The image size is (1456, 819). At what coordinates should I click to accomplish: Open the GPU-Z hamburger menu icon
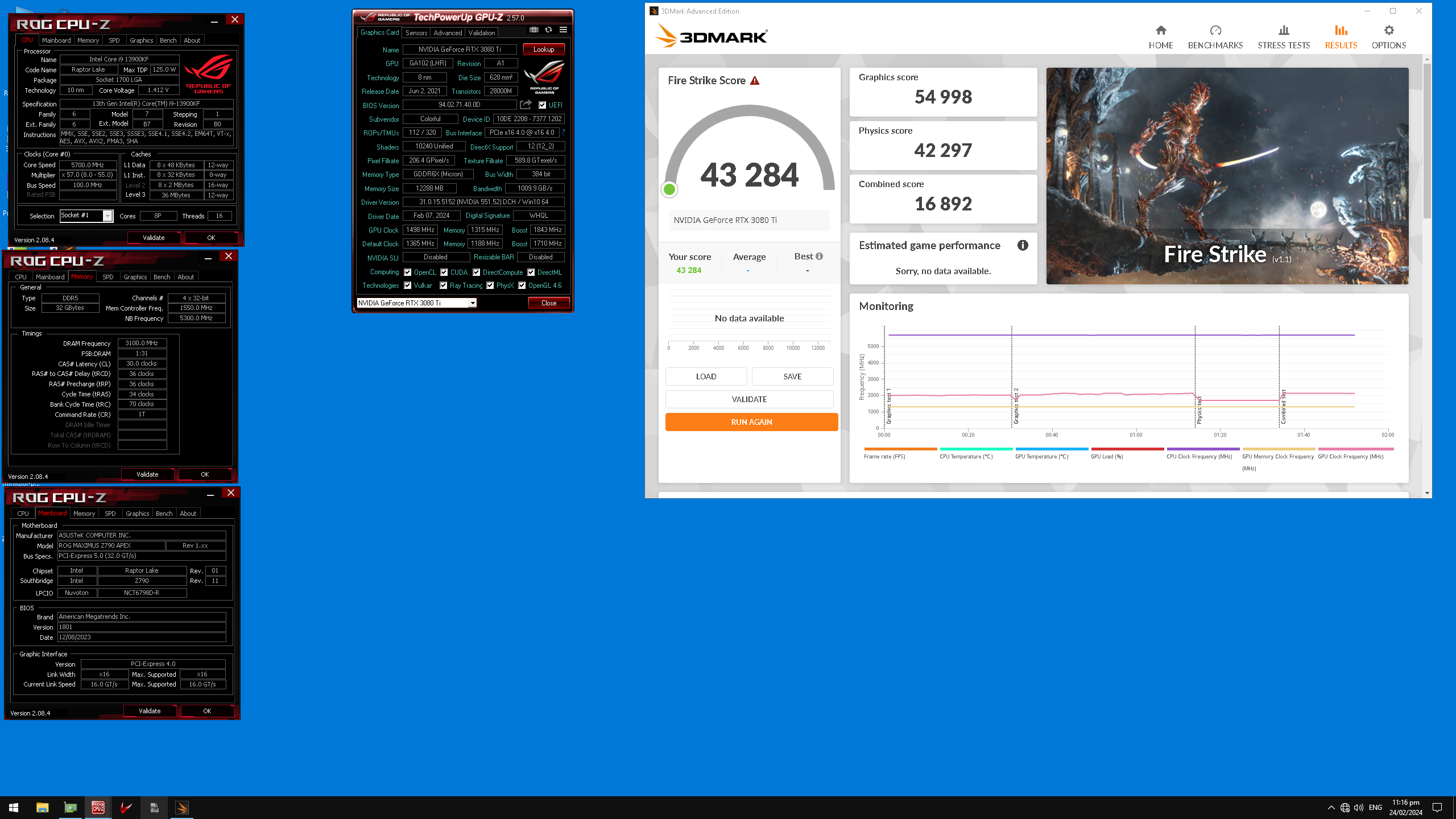point(563,30)
